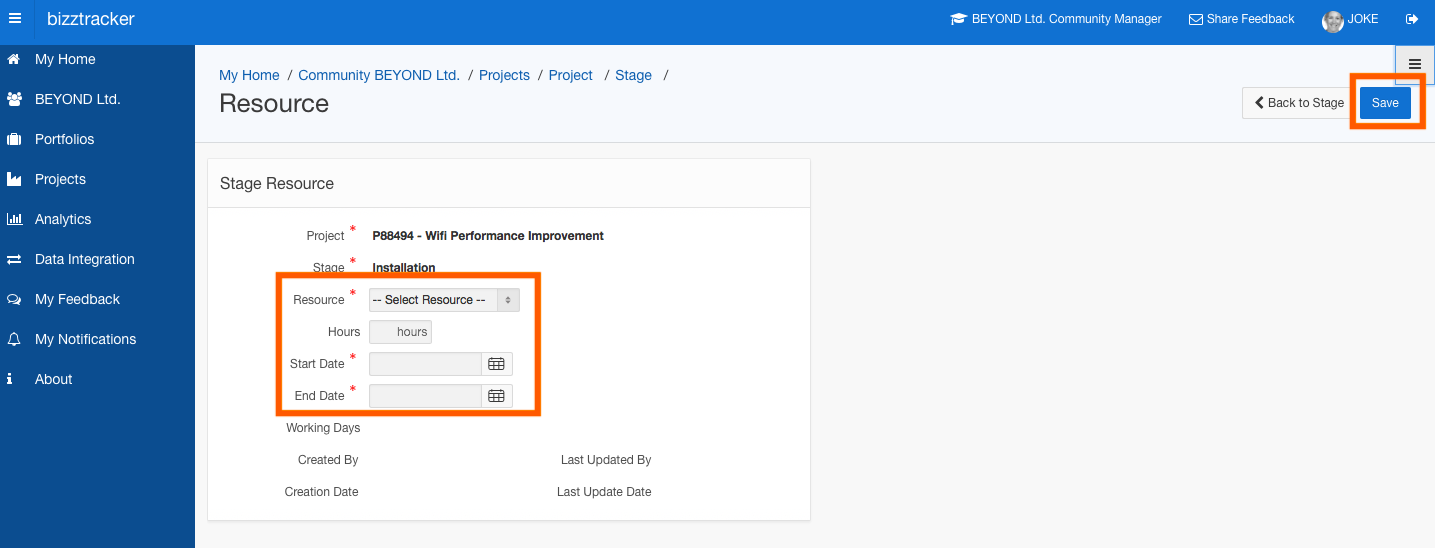Click the Portfolios briefcase icon
Viewport: 1435px width, 548px height.
click(14, 139)
